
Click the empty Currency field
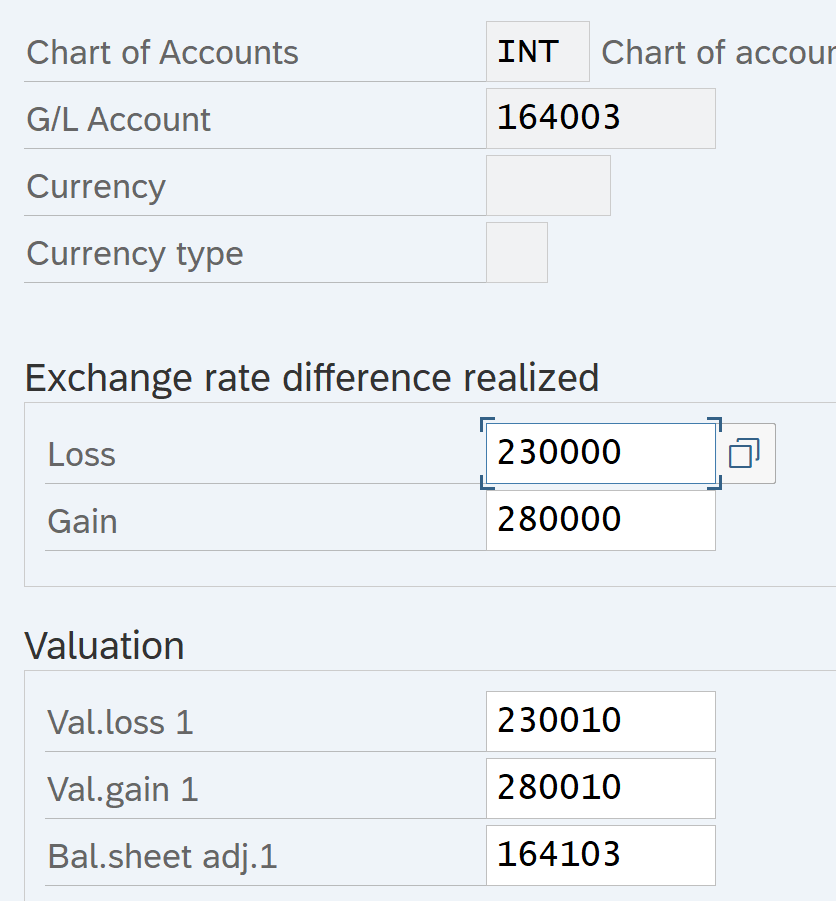pyautogui.click(x=547, y=186)
